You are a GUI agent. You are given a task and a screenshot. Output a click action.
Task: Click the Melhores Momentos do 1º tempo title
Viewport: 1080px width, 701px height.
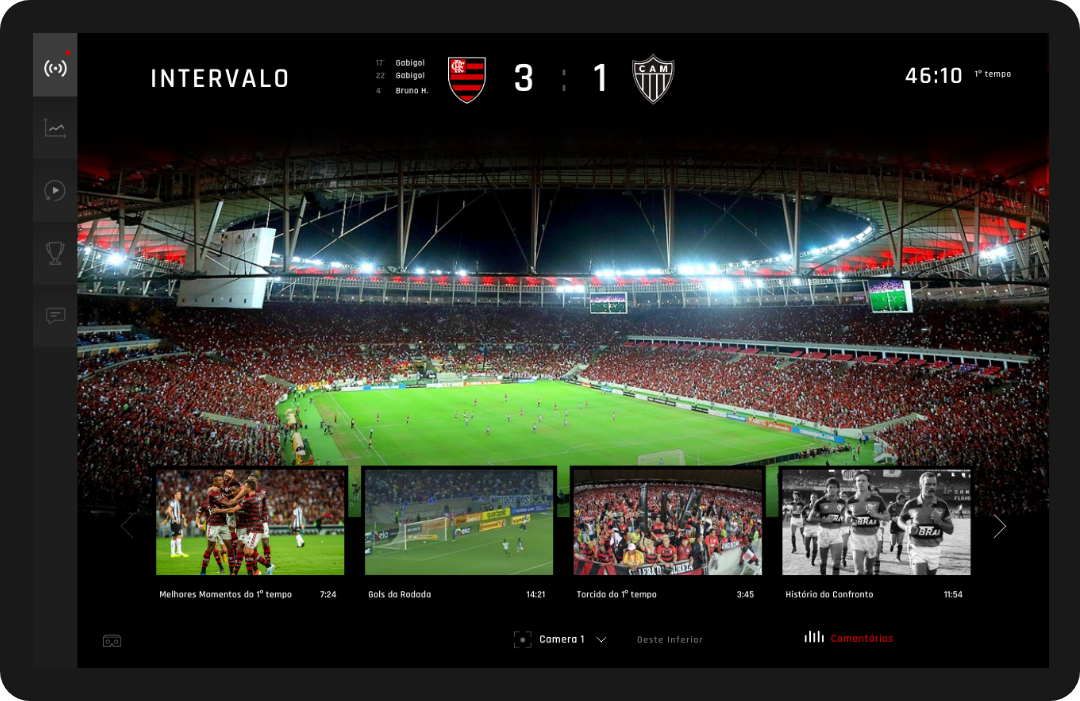(x=225, y=594)
